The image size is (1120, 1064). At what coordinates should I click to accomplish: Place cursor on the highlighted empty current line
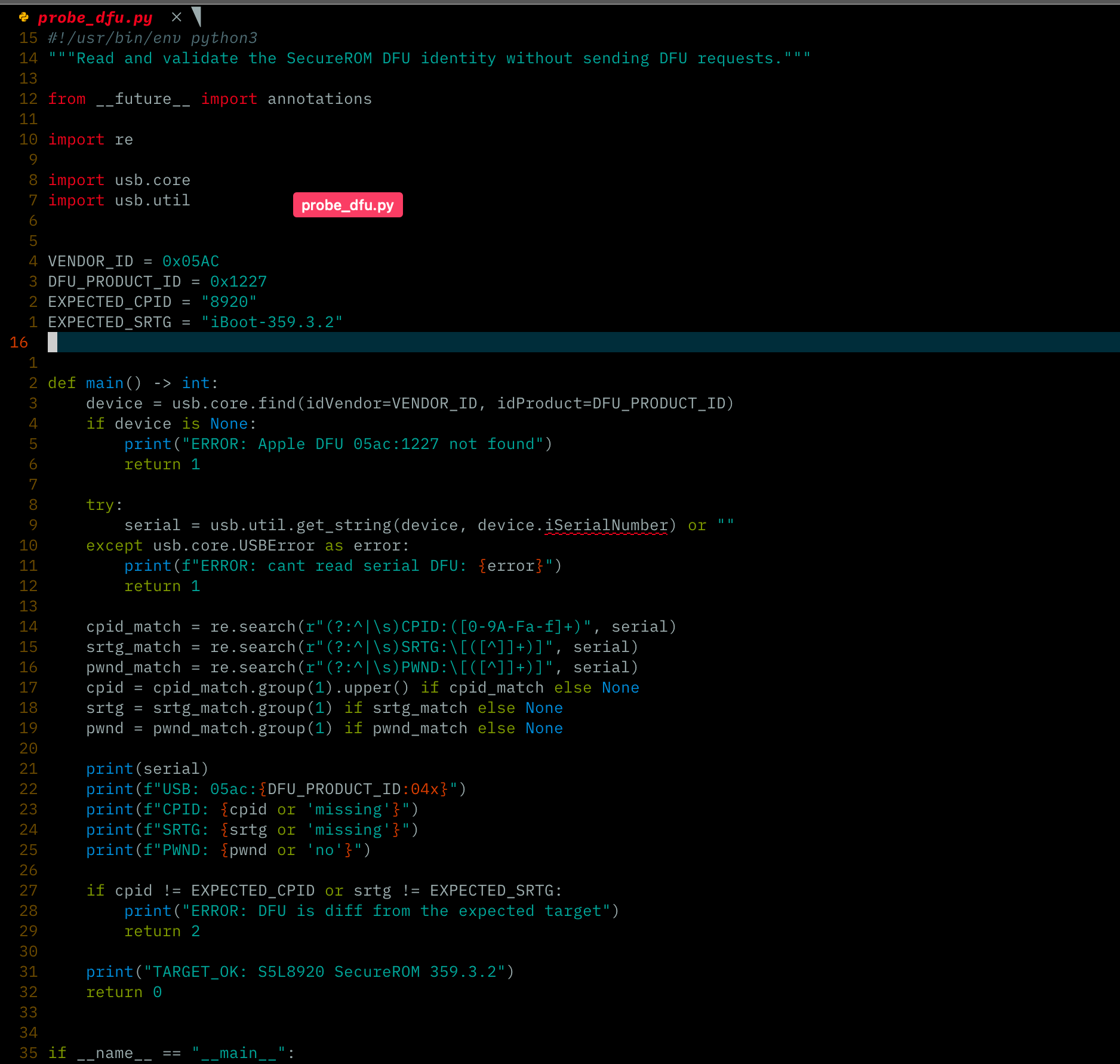pos(583,343)
